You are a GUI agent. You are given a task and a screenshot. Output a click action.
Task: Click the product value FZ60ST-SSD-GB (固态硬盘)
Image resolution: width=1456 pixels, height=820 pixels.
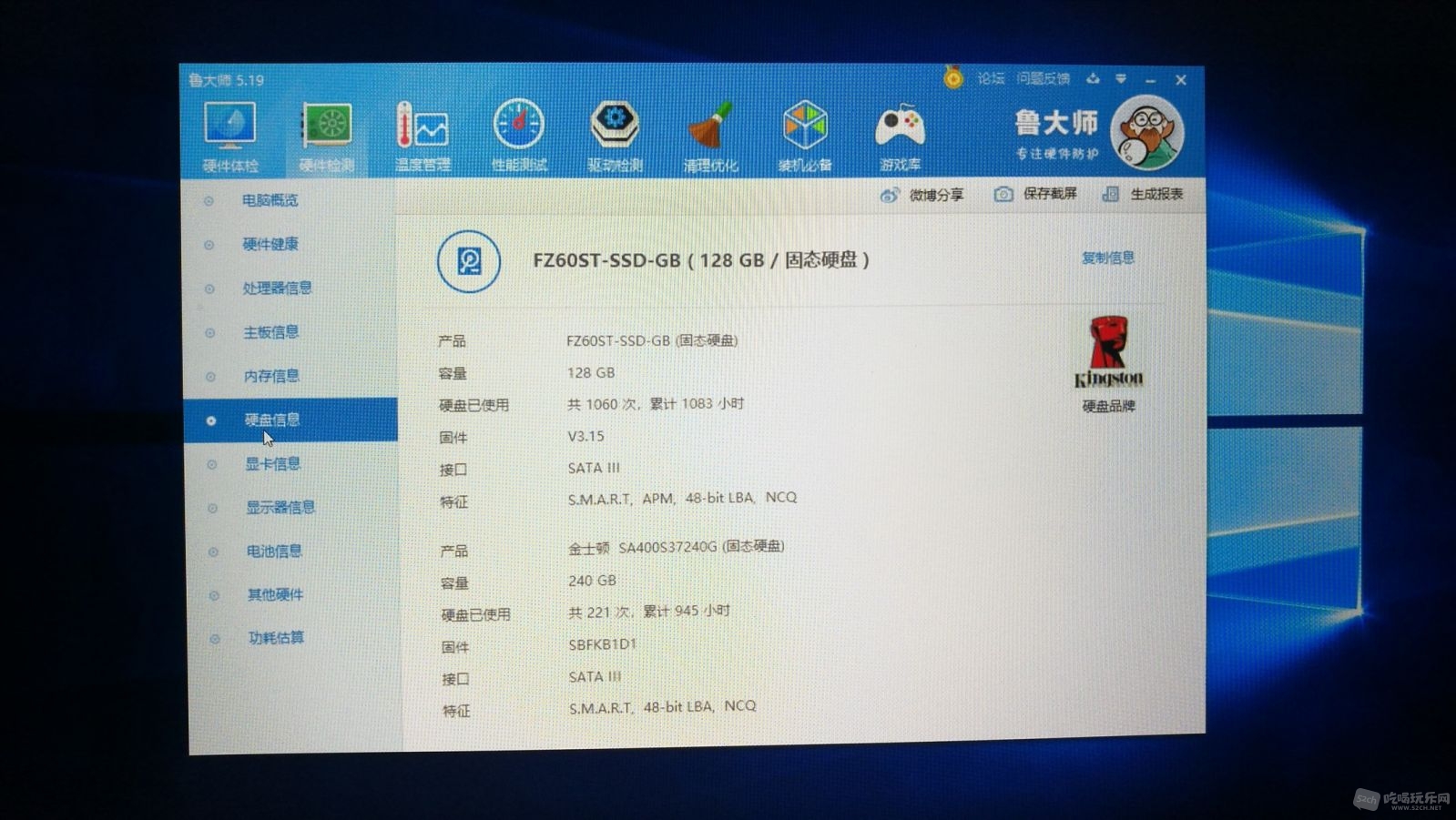coord(652,340)
